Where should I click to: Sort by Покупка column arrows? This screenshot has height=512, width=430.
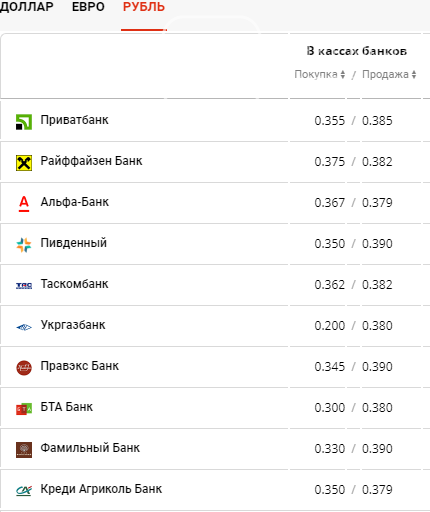[343, 74]
